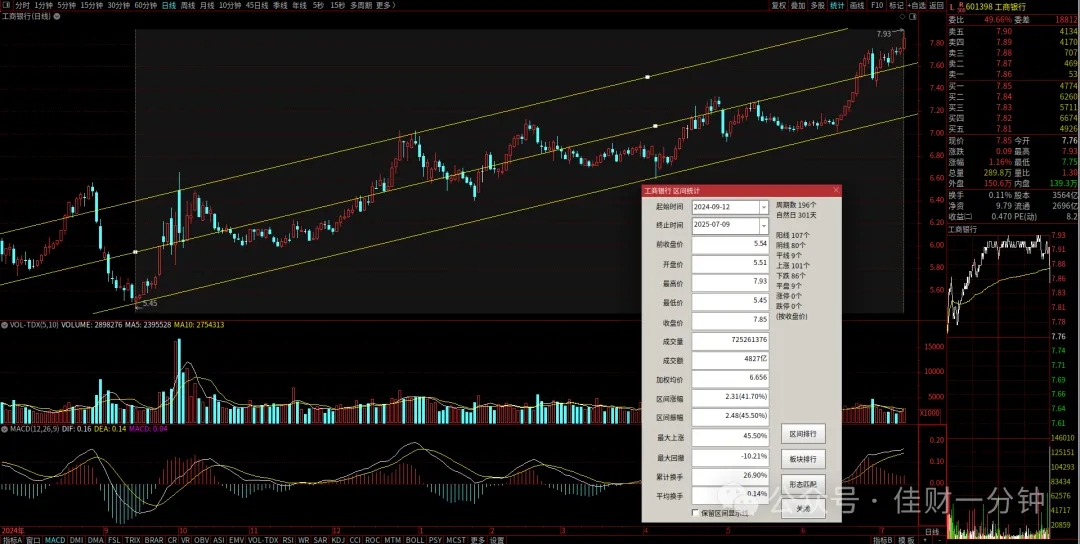Screen dimensions: 1080x544
Task: Expand the 起始时间 date dropdown
Action: [763, 207]
